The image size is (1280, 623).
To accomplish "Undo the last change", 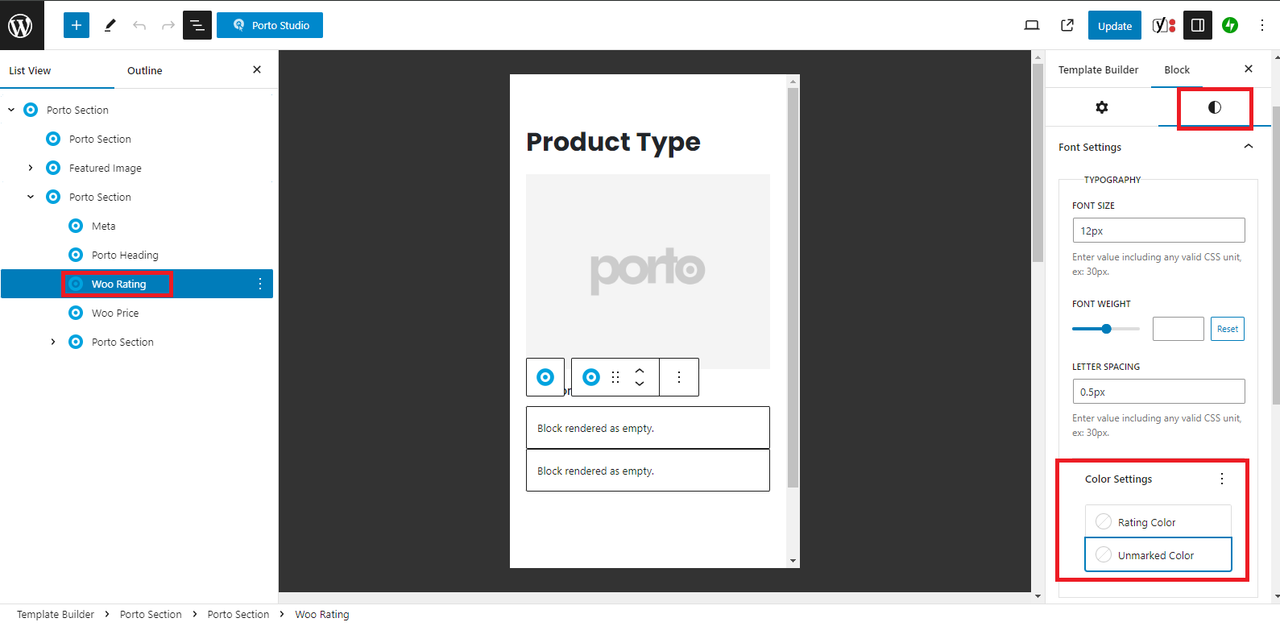I will [139, 25].
